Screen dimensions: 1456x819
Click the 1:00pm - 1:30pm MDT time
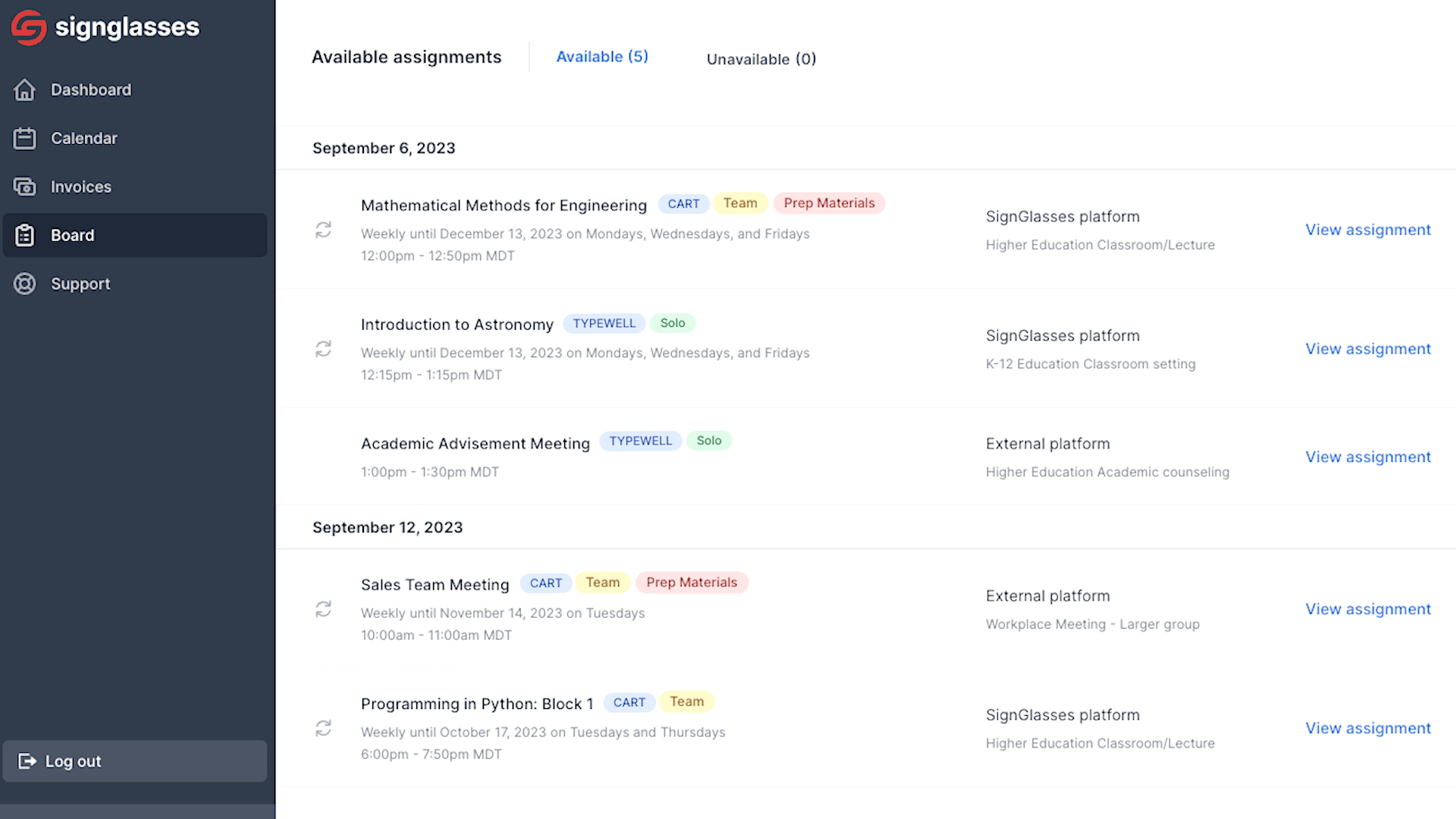coord(430,472)
